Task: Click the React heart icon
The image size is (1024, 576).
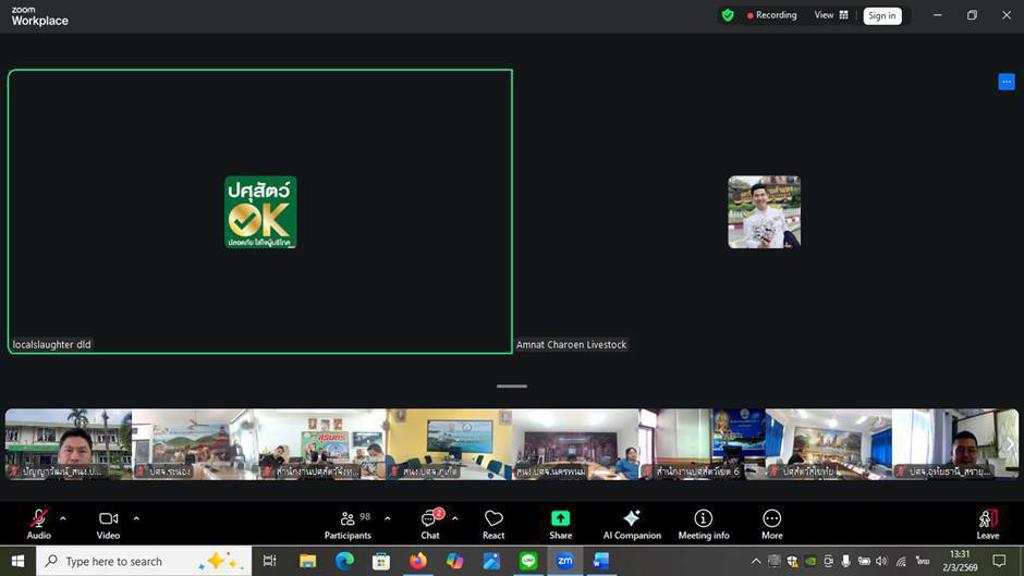Action: tap(493, 522)
